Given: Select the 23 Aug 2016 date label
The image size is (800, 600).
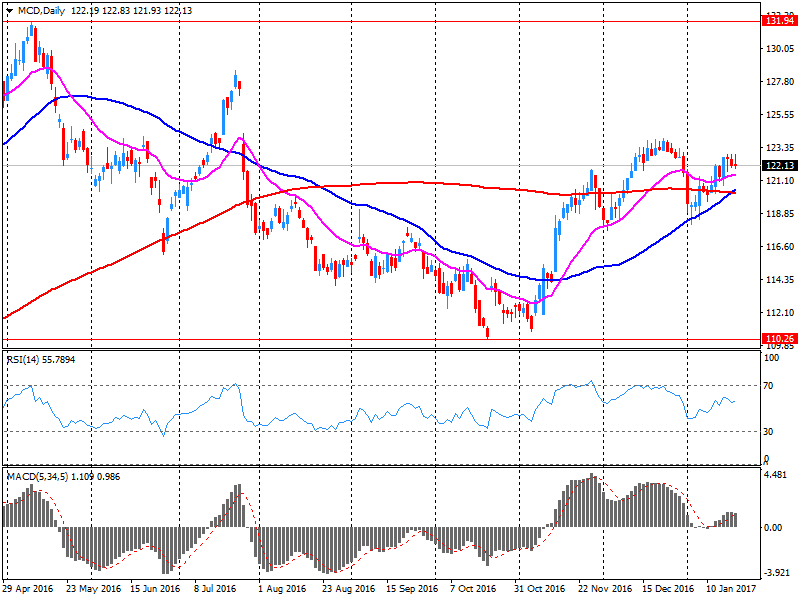Looking at the screenshot, I should click(x=348, y=588).
